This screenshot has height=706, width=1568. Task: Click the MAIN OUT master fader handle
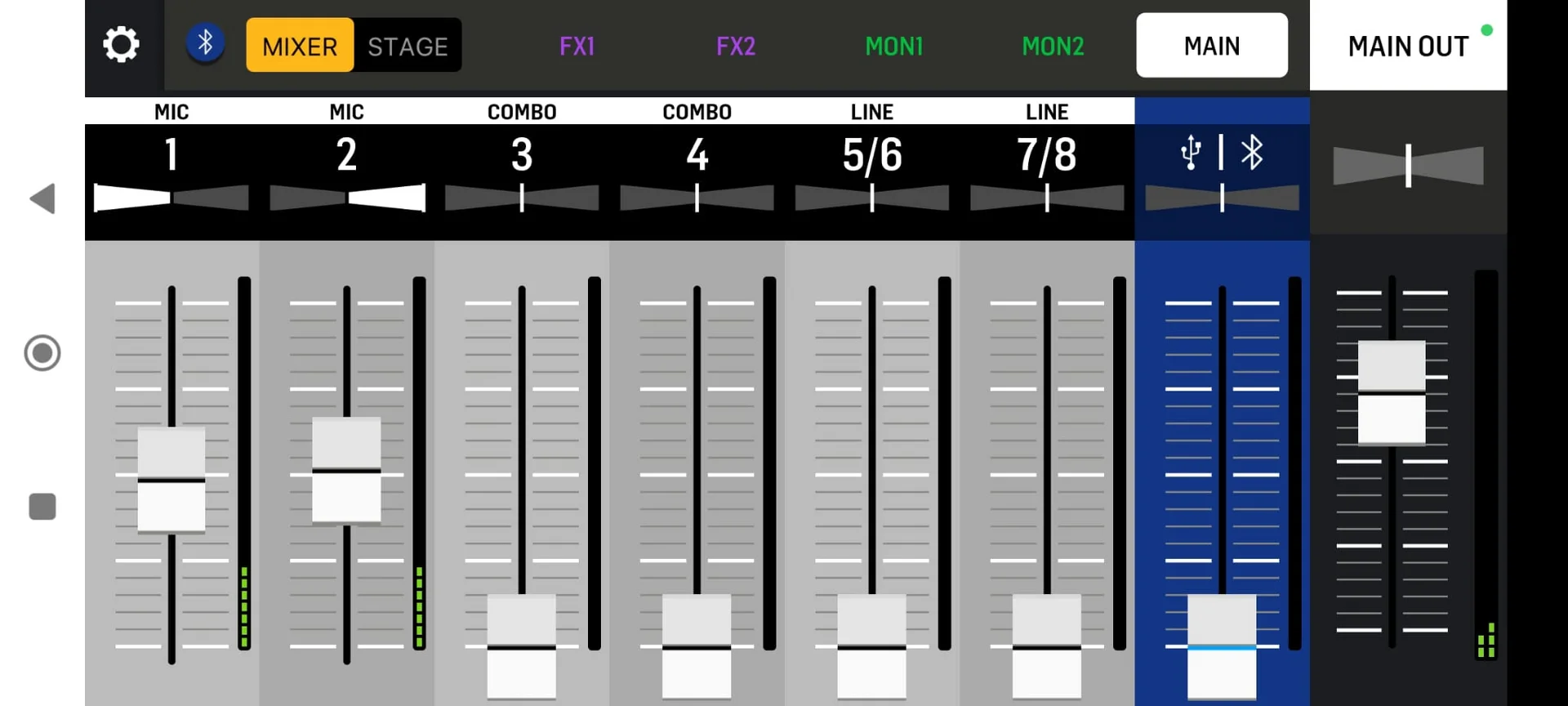(1392, 393)
